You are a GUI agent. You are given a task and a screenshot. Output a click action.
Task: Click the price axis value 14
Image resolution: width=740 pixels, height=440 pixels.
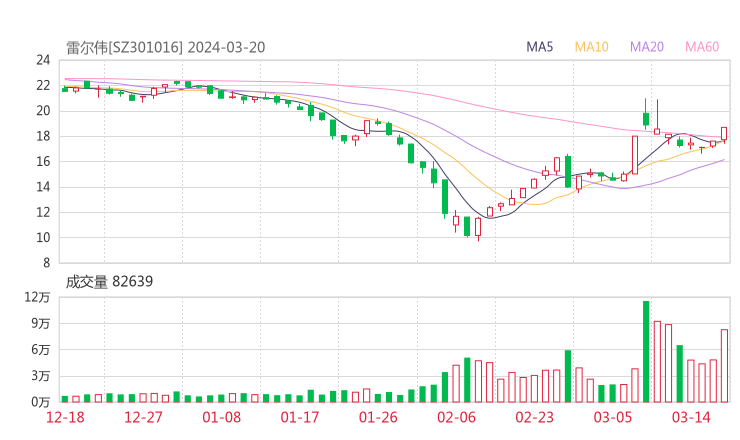(43, 187)
